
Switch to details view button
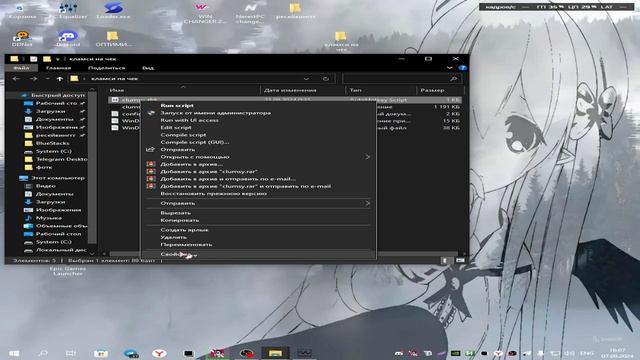click(444, 260)
